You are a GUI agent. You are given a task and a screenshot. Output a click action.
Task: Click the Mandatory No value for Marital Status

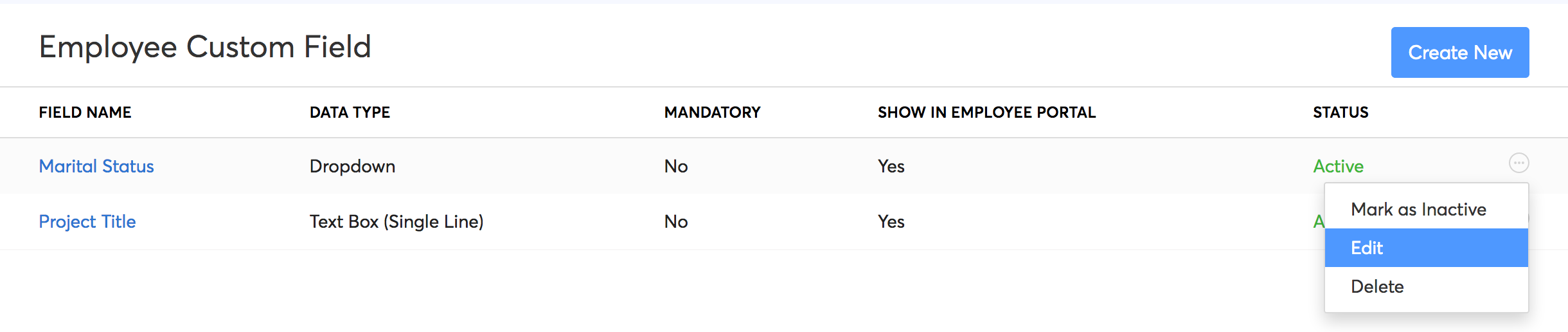pos(676,167)
